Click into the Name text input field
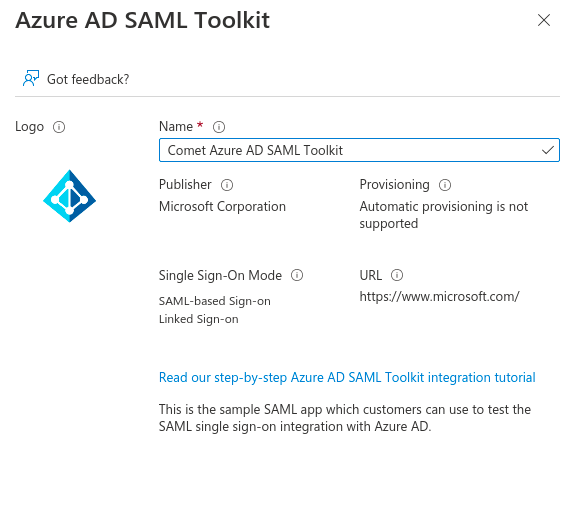The image size is (570, 510). coord(359,150)
